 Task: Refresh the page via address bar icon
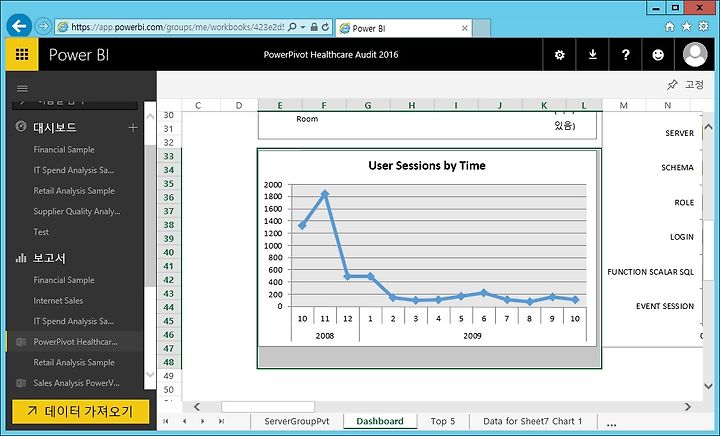(325, 27)
